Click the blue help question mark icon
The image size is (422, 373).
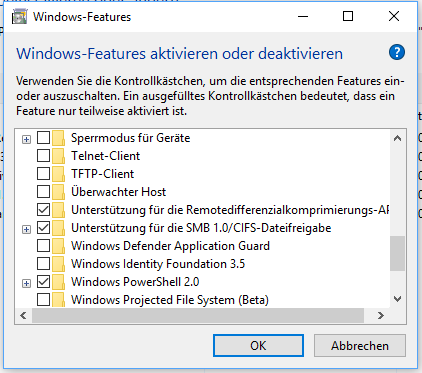pyautogui.click(x=397, y=52)
